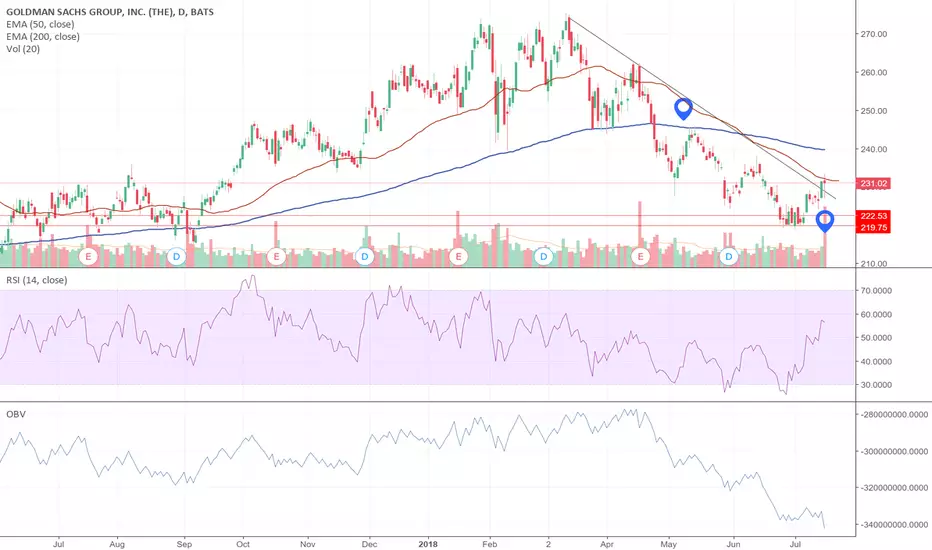Click the RSI 70.0000 axis value
This screenshot has height=550, width=932.
(x=876, y=291)
